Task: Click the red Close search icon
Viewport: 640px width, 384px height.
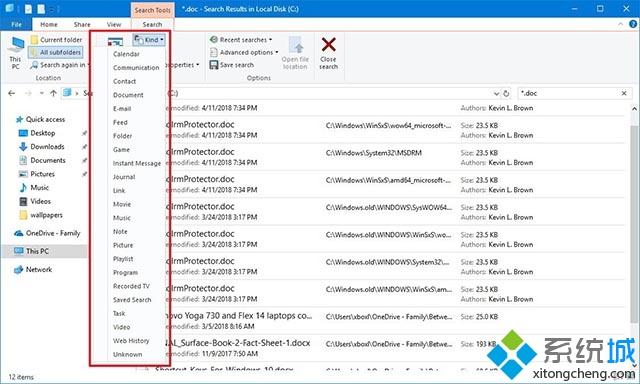Action: [329, 45]
